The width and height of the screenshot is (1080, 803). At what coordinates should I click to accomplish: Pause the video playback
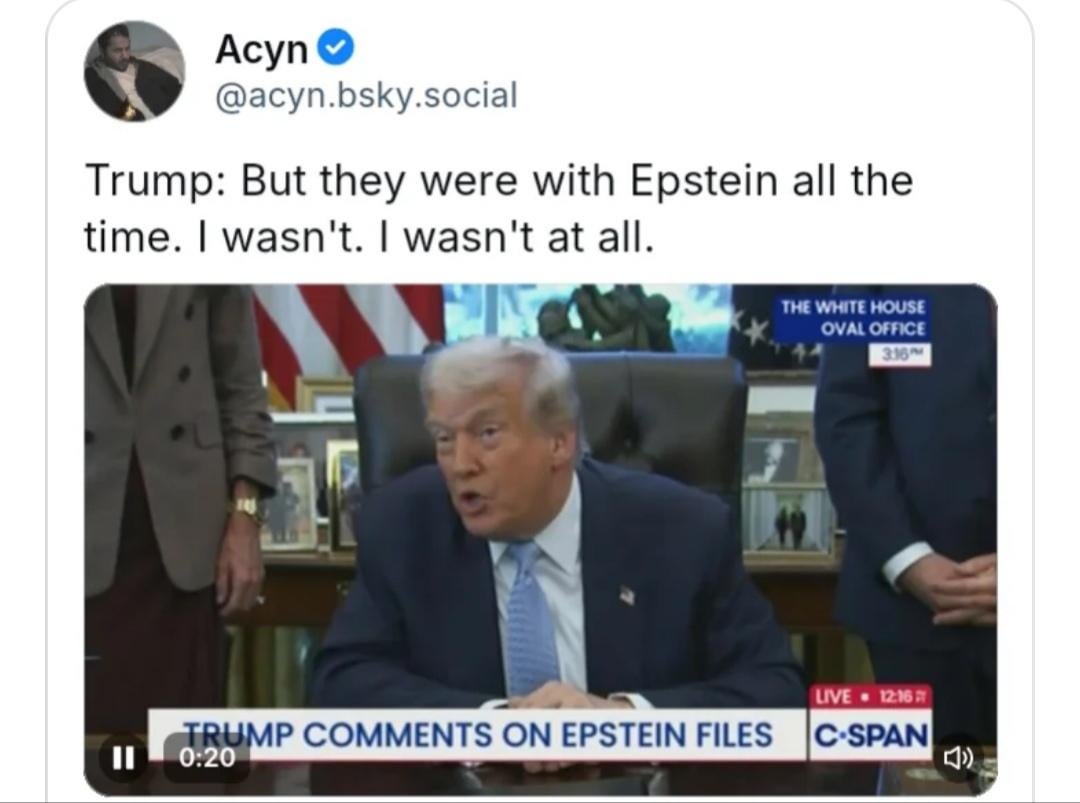coord(124,758)
